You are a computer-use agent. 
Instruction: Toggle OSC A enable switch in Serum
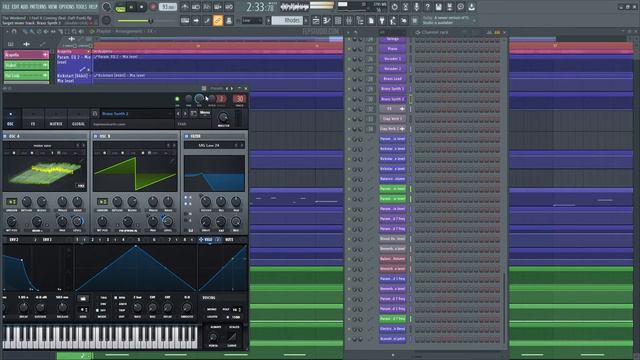pos(5,136)
